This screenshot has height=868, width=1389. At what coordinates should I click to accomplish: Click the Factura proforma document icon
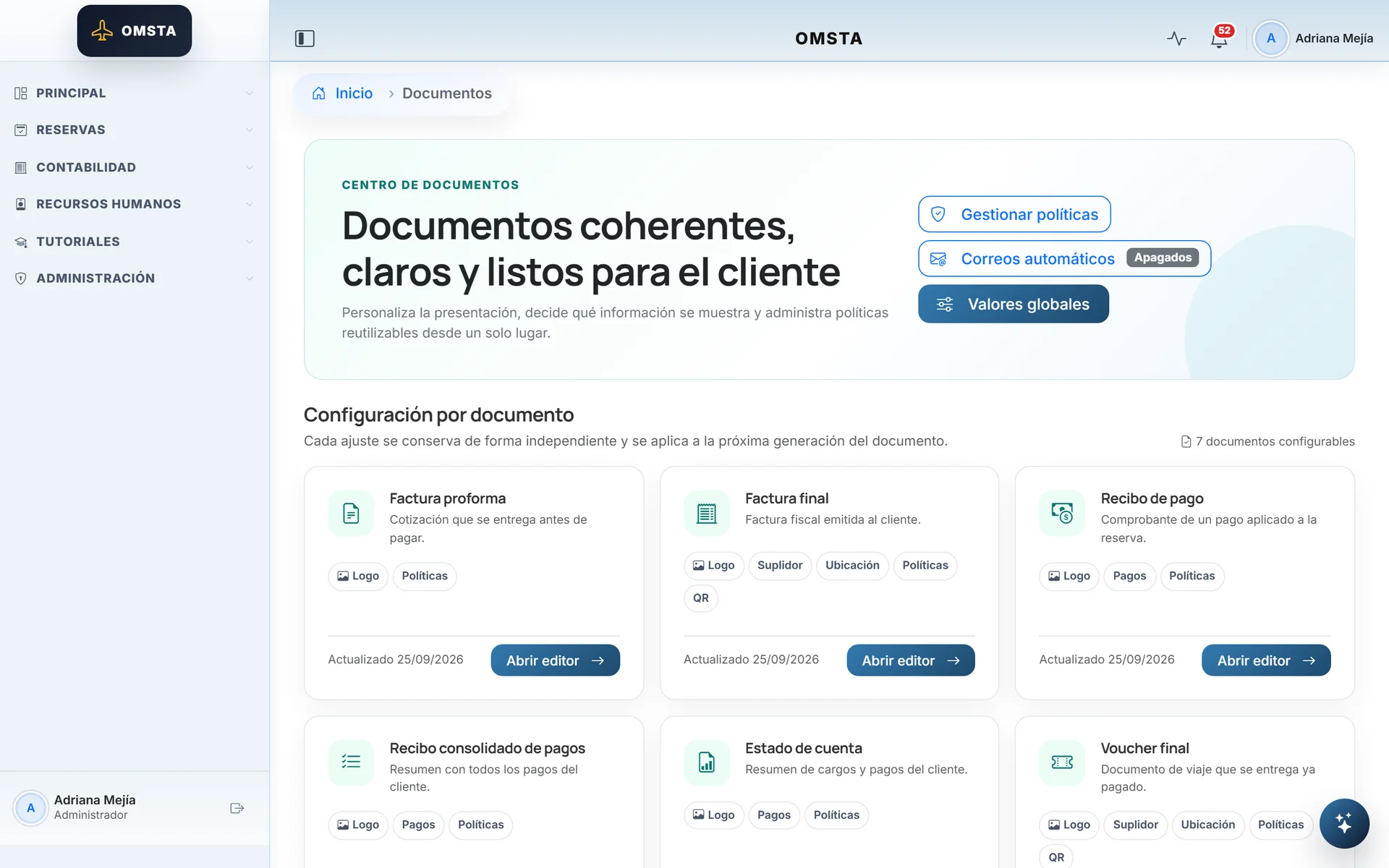pyautogui.click(x=351, y=513)
